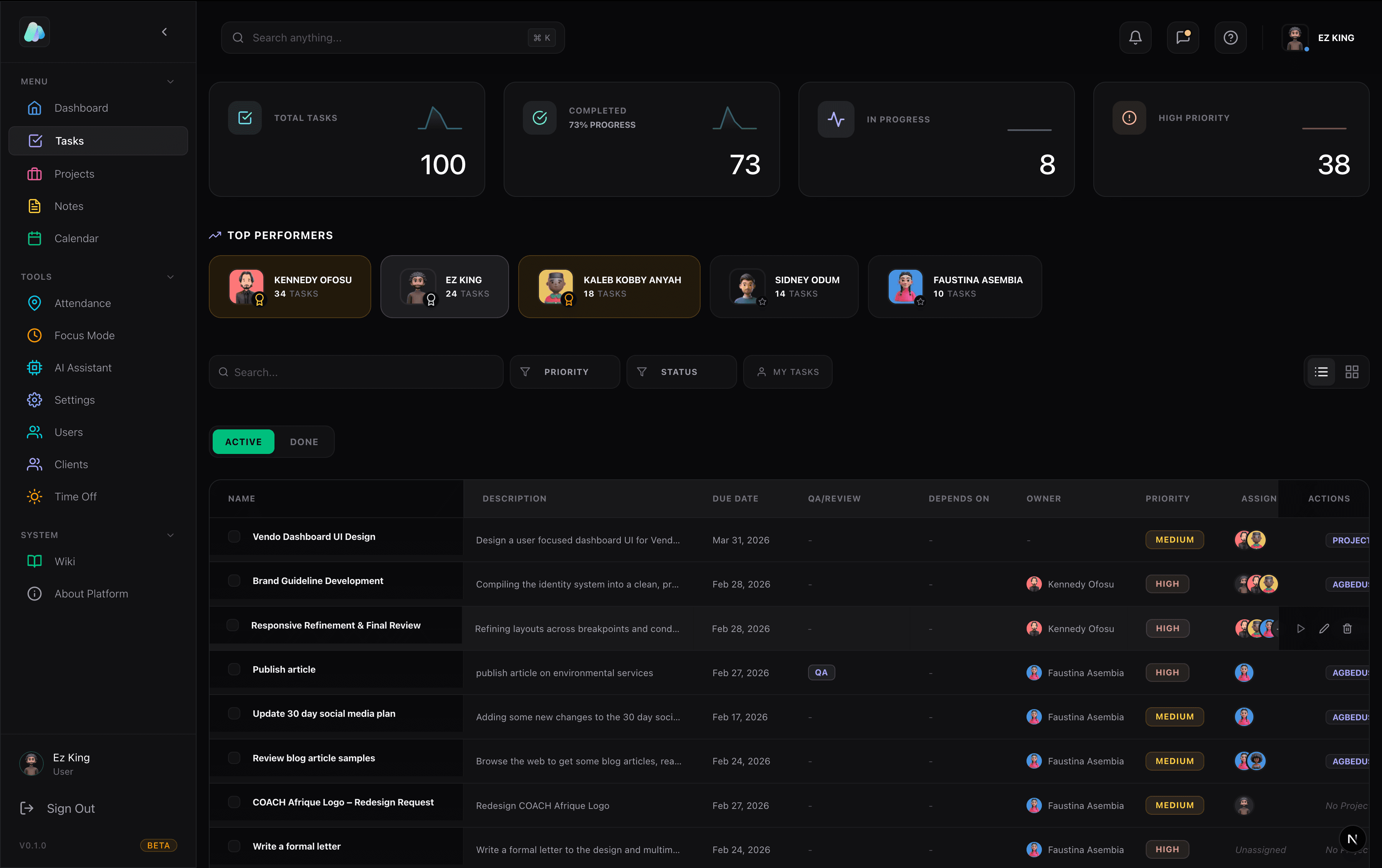The height and width of the screenshot is (868, 1382).
Task: Collapse the SYSTEM section chevron
Action: click(170, 535)
